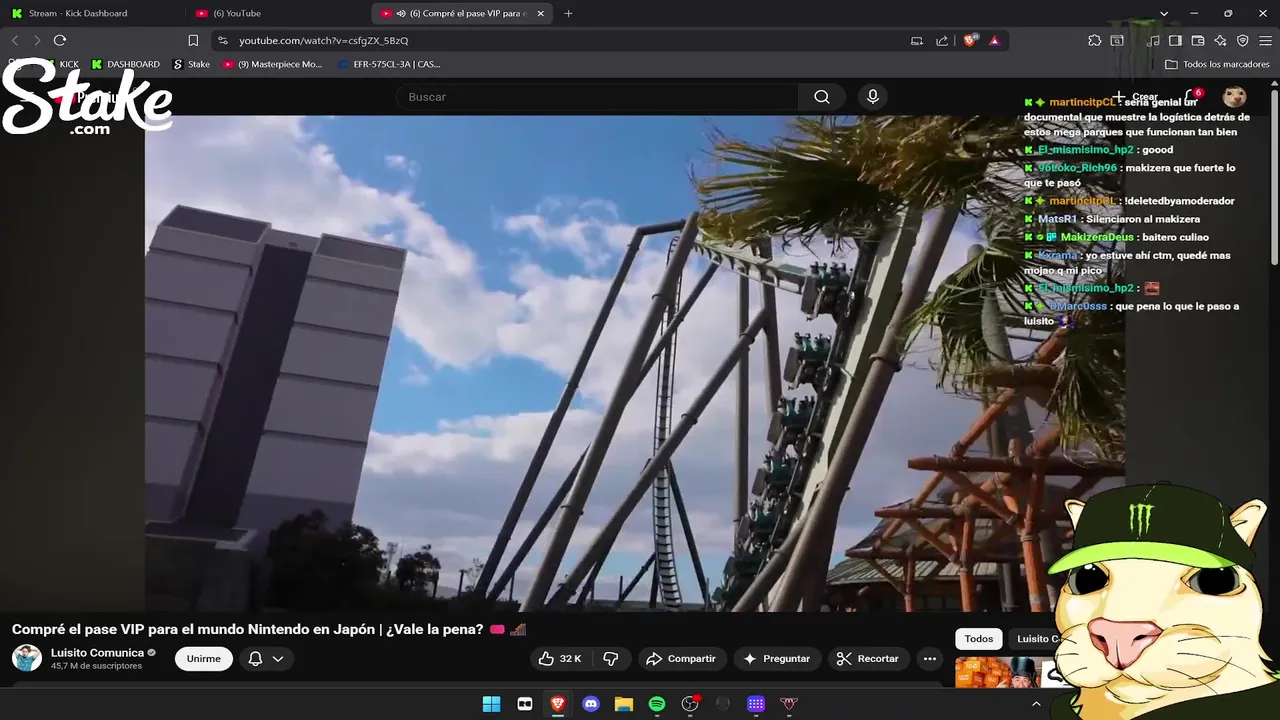Image resolution: width=1280 pixels, height=720 pixels.
Task: Open Spotify from the taskbar
Action: tap(657, 704)
